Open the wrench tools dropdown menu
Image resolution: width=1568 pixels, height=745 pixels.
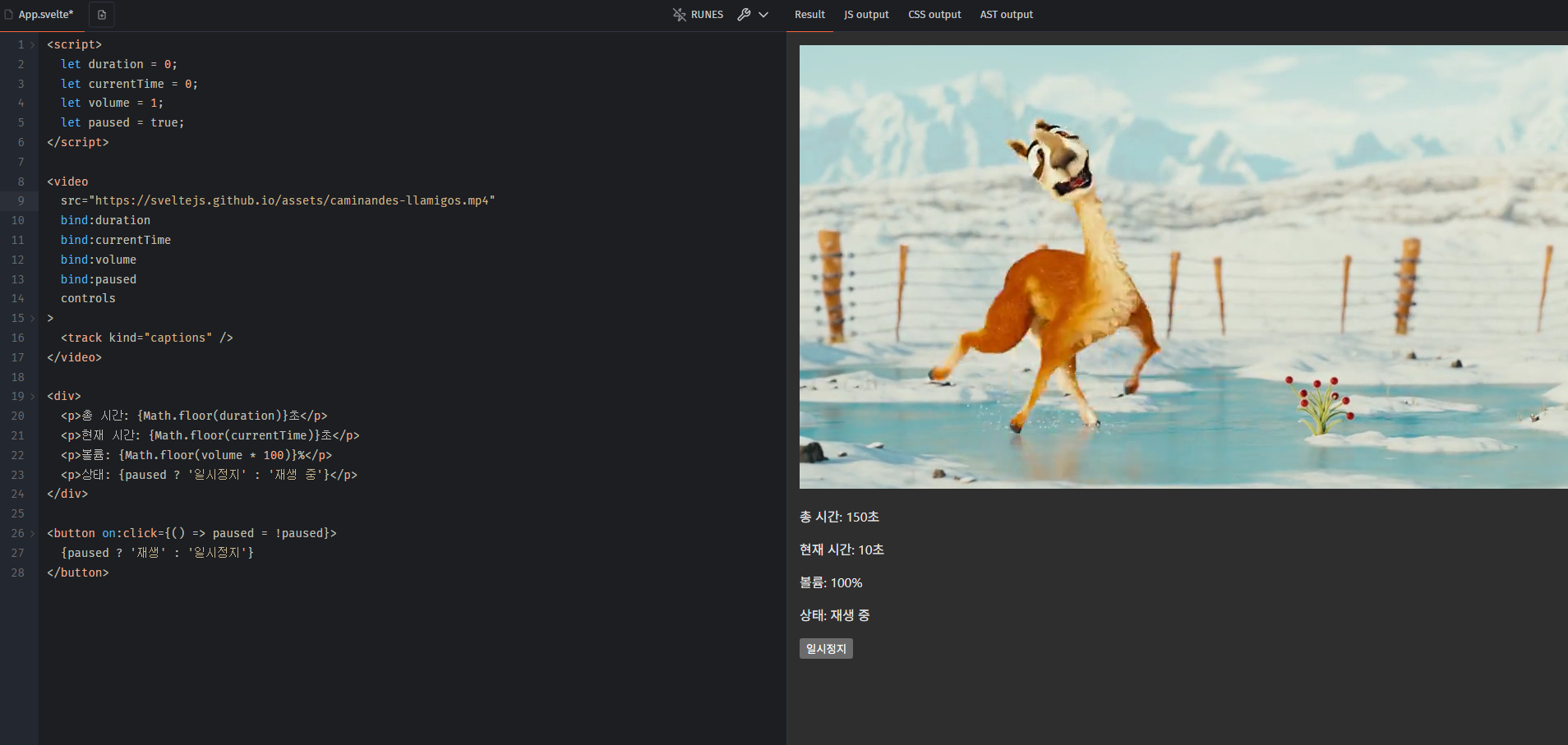tap(753, 15)
